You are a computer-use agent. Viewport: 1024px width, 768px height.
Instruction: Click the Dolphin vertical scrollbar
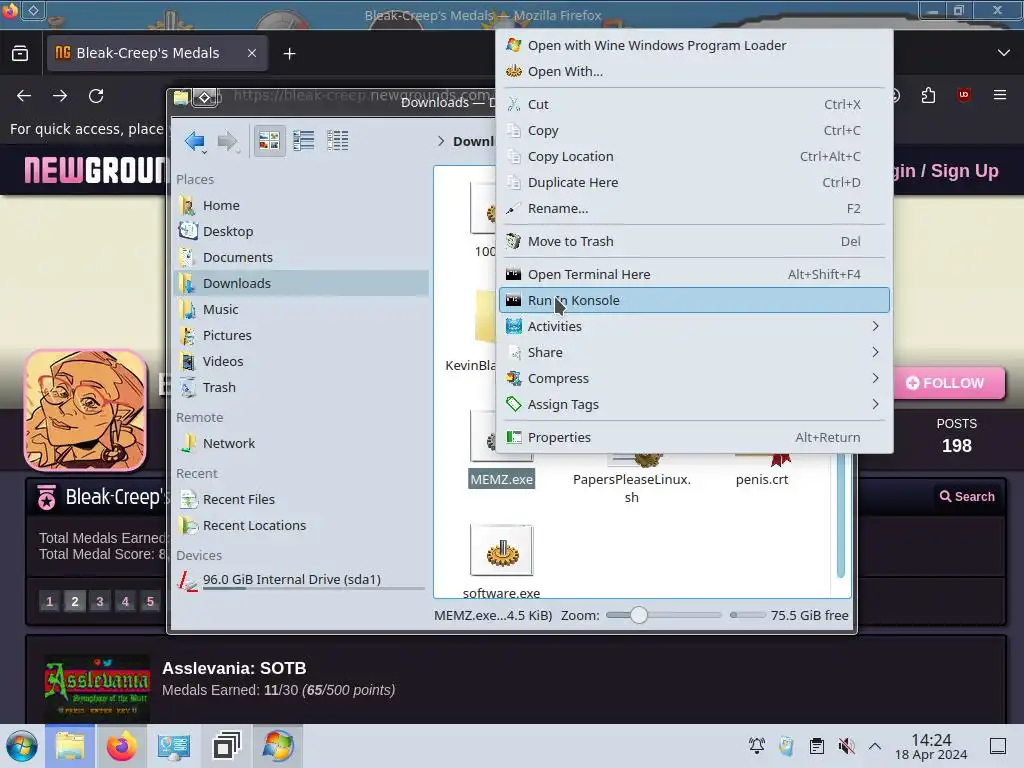[x=841, y=516]
